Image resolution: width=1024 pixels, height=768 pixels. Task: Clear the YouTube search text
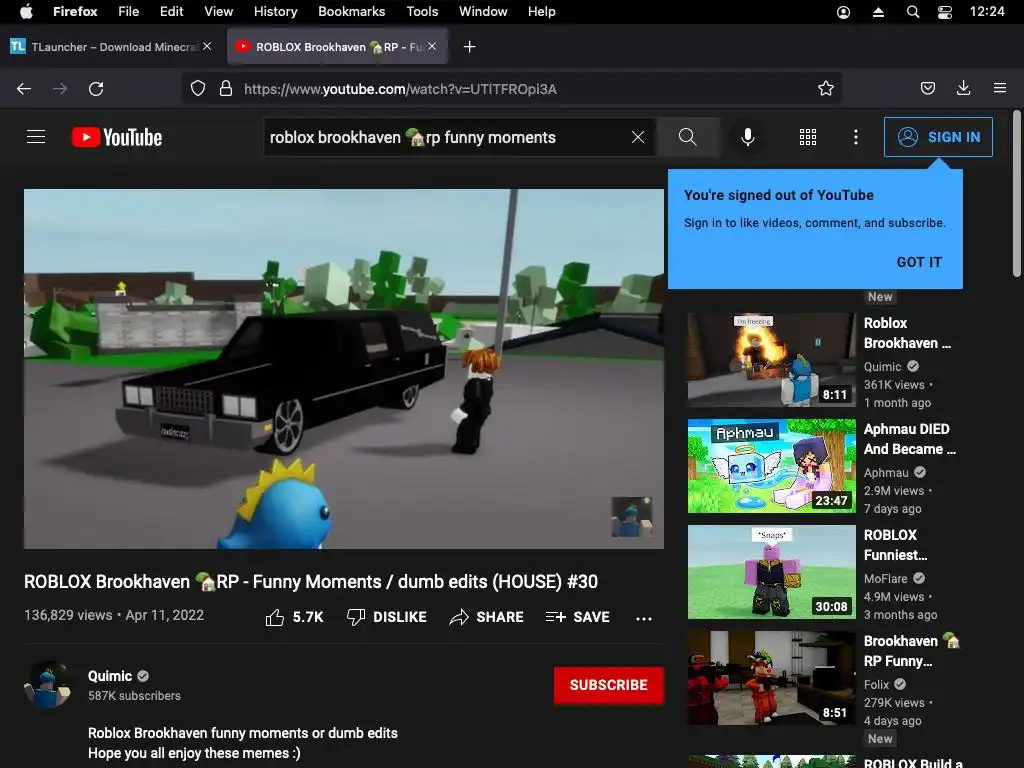(638, 137)
